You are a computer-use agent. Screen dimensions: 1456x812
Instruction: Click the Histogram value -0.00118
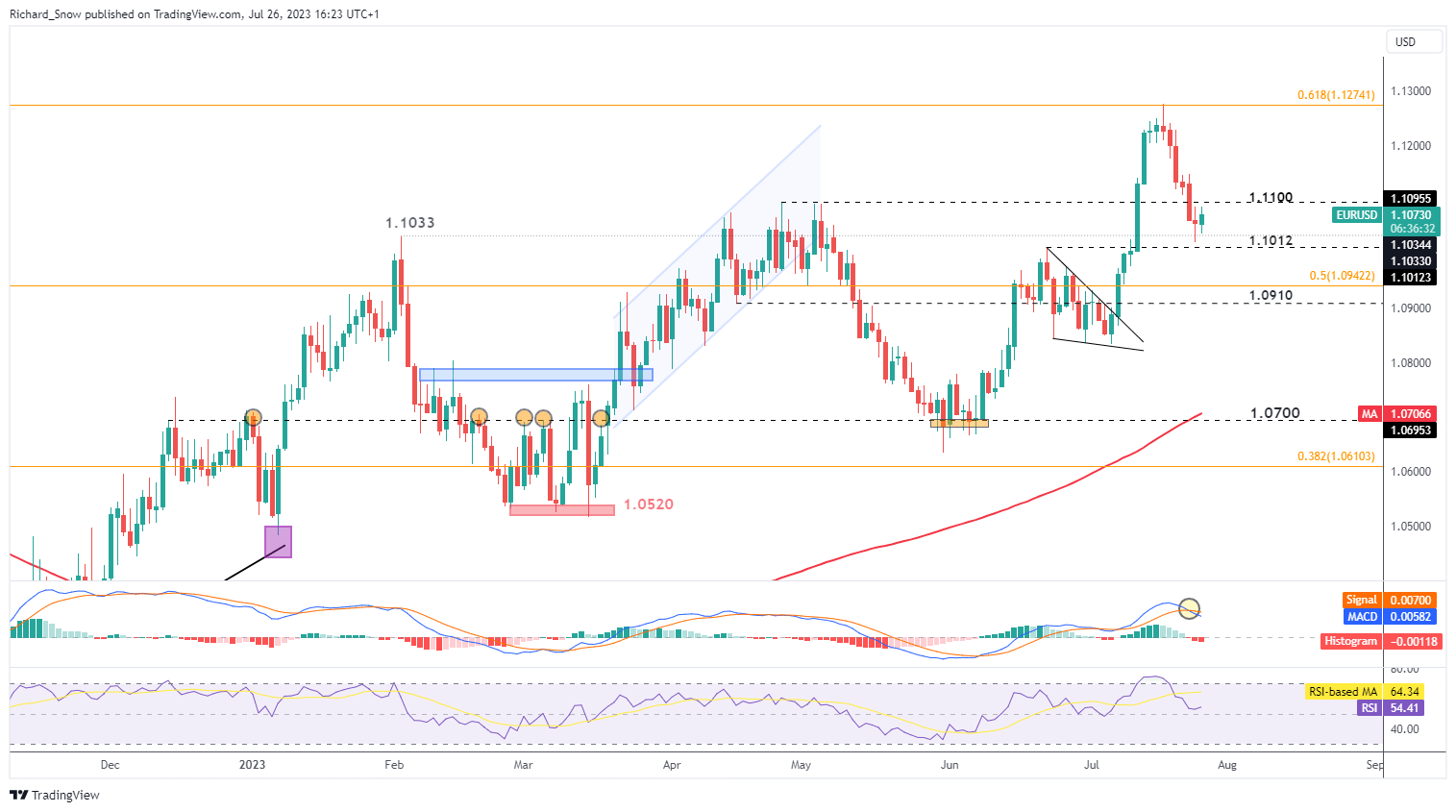[x=1413, y=641]
